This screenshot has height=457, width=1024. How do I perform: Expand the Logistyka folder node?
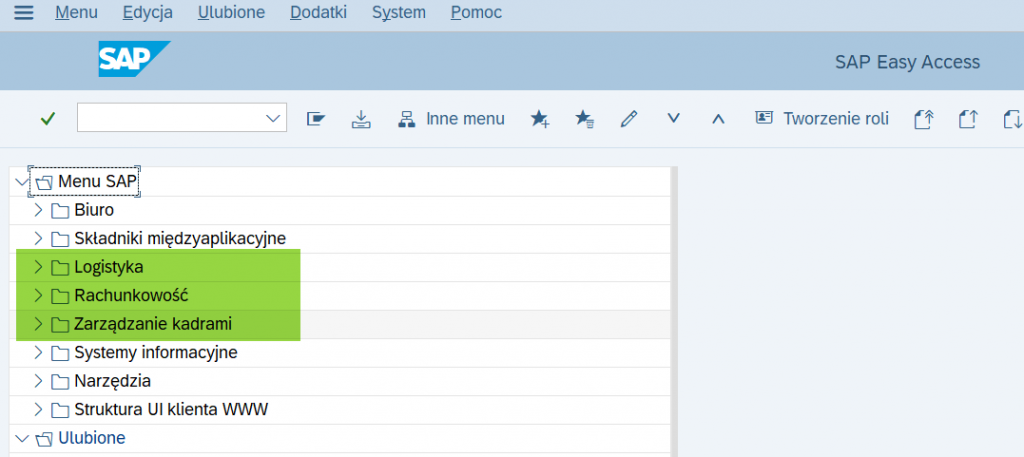(x=38, y=267)
